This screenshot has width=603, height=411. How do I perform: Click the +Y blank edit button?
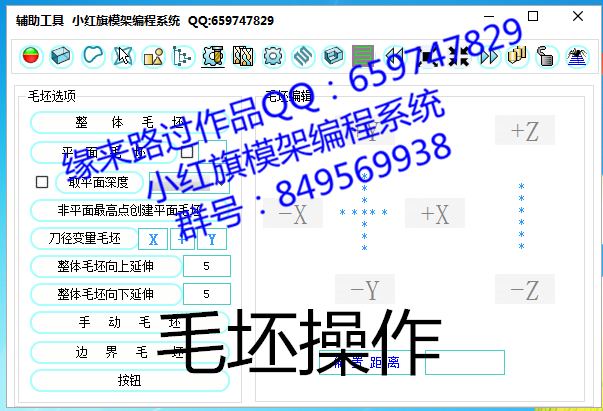[x=365, y=130]
